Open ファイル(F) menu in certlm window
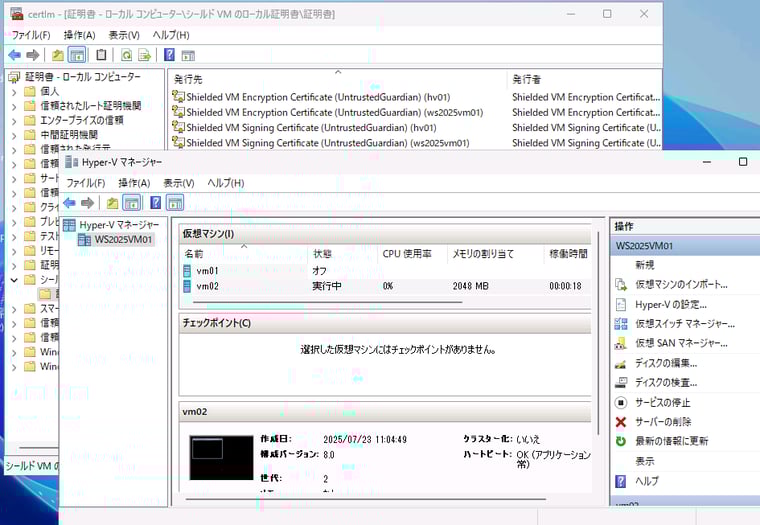Viewport: 760px width, 525px height. 31,35
